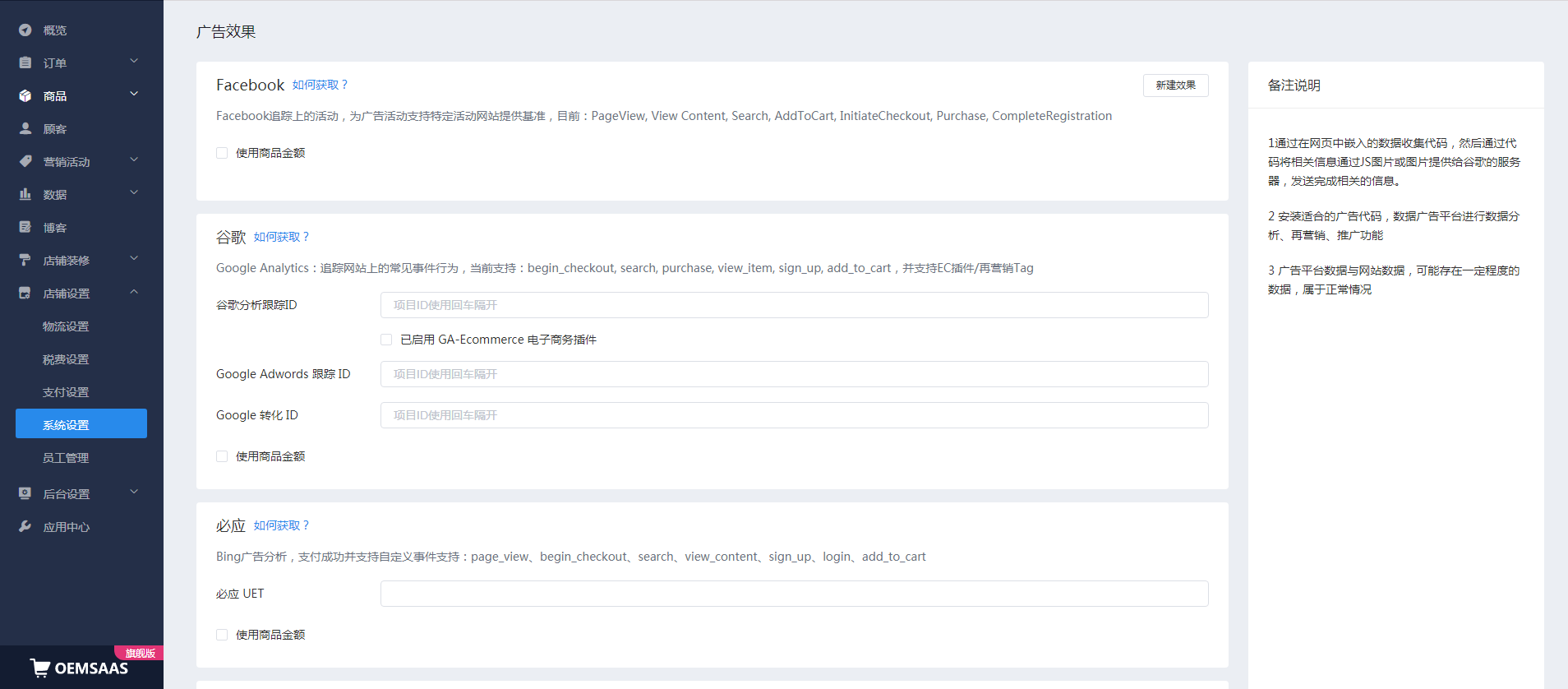Open Facebook 如何获取？ help link

pos(320,86)
